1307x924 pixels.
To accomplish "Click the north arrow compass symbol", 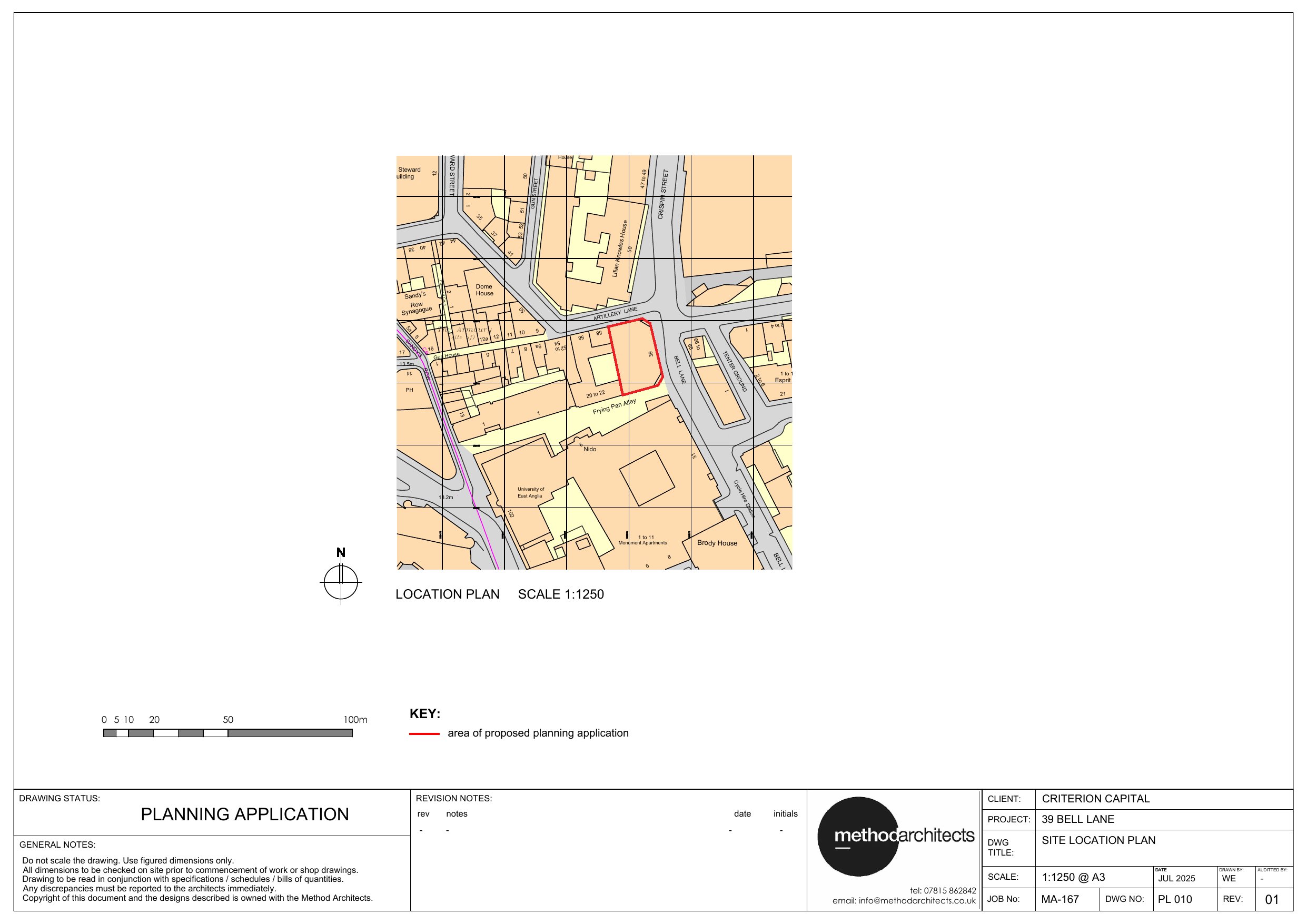I will click(340, 582).
